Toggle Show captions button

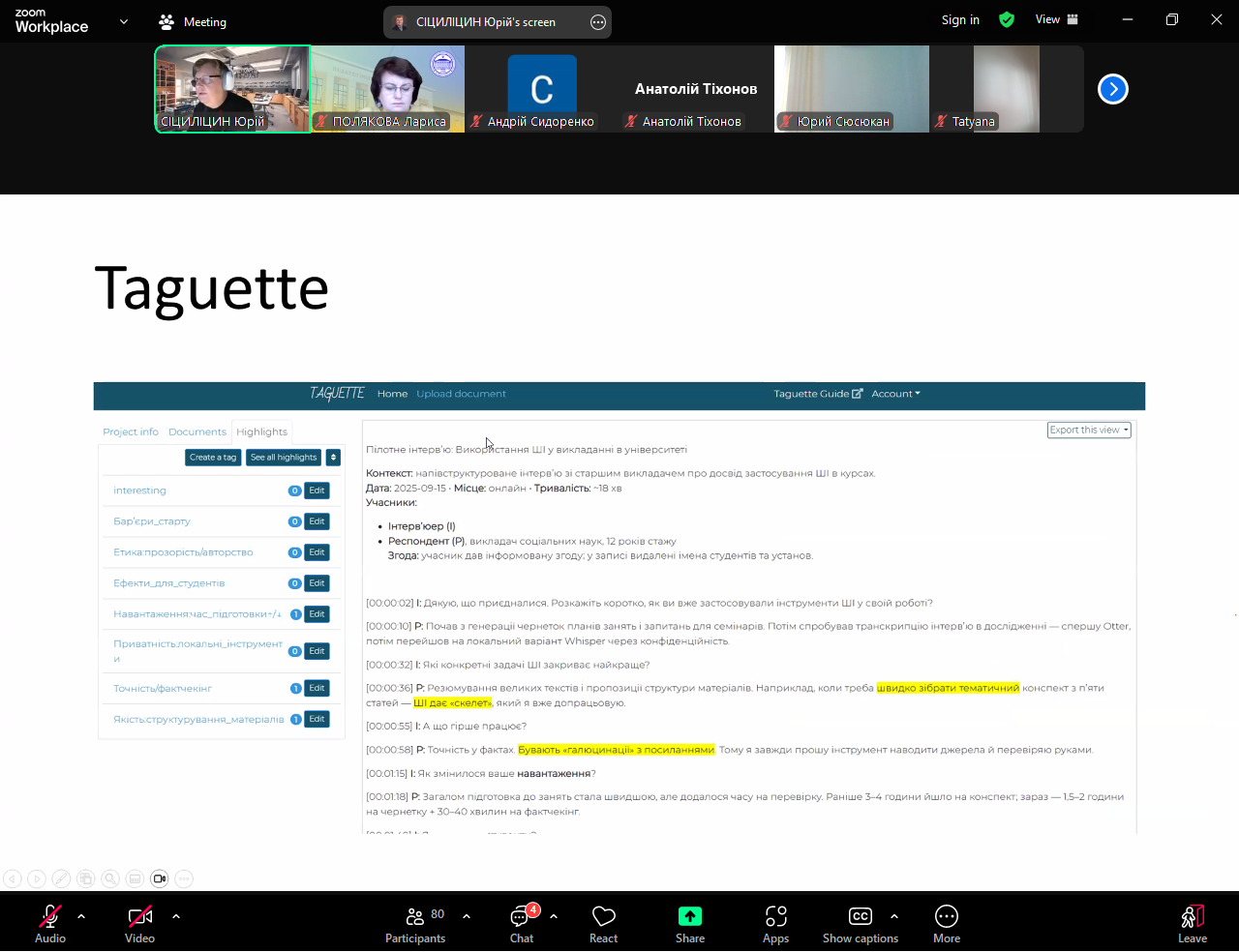coord(860,917)
